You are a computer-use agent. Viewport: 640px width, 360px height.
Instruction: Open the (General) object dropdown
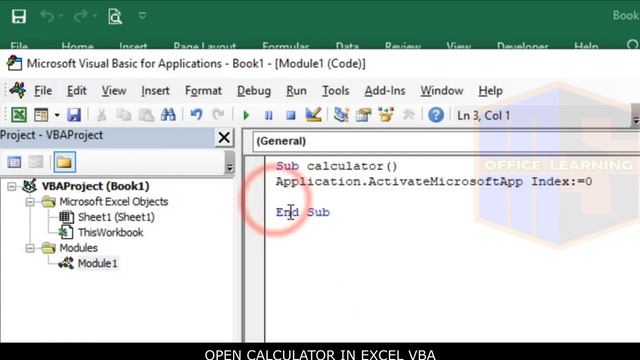pyautogui.click(x=446, y=141)
